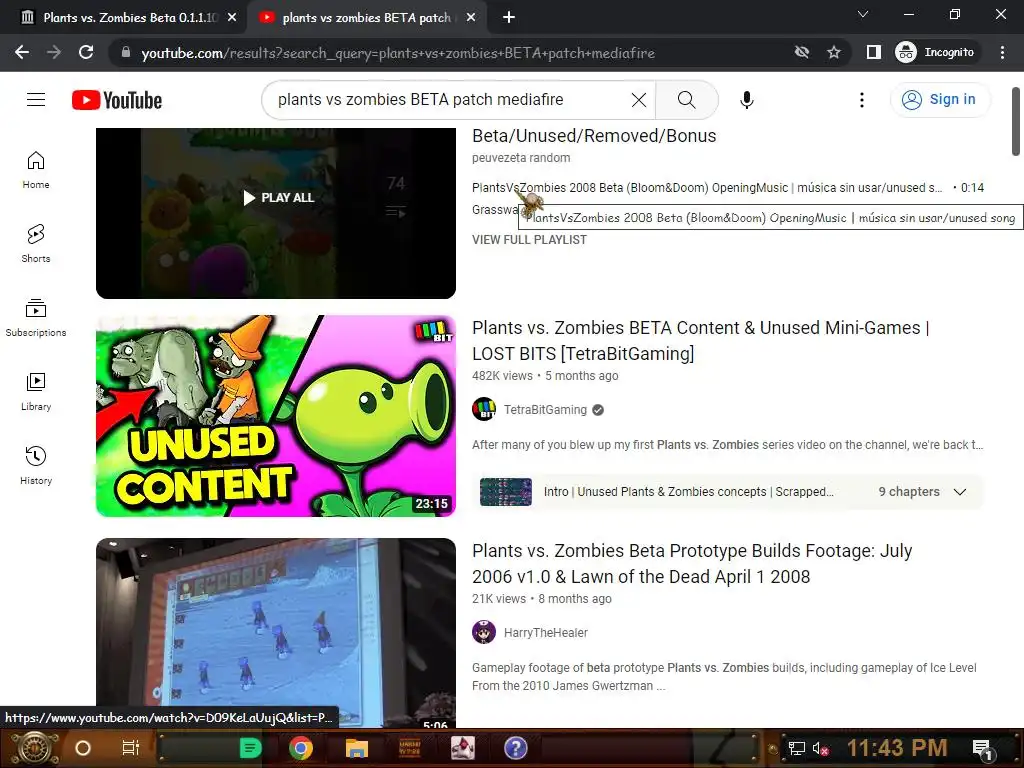Open Chrome from the taskbar
Screen dimensions: 1024x768
(301, 748)
